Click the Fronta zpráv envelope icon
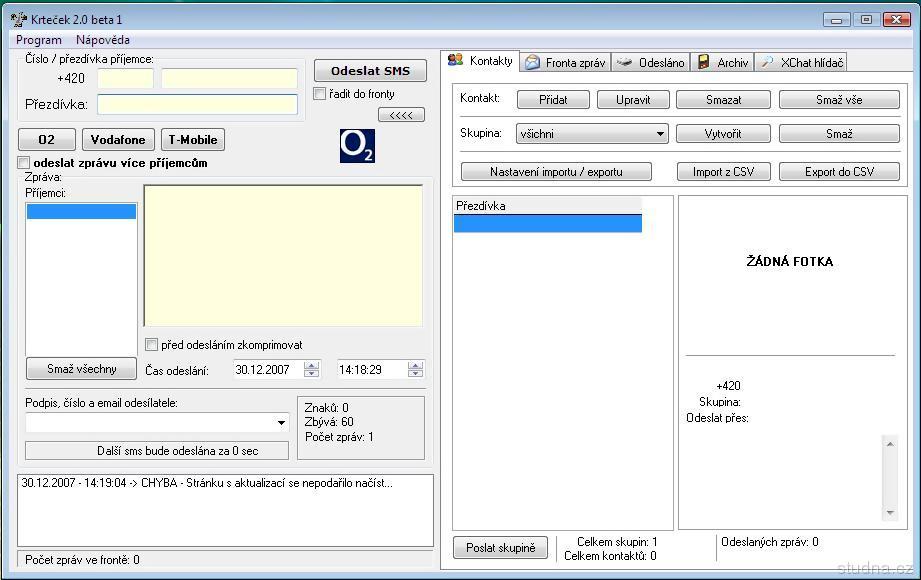Image resolution: width=921 pixels, height=580 pixels. [x=533, y=62]
